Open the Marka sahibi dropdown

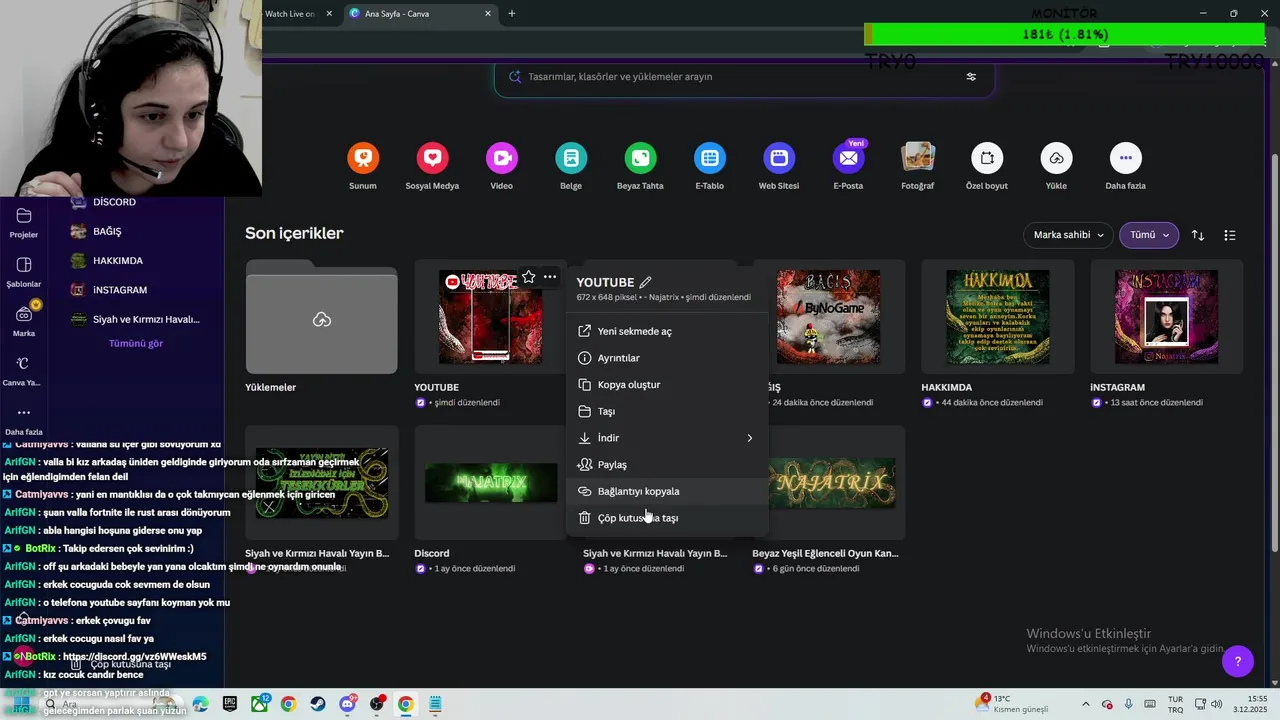click(x=1068, y=235)
